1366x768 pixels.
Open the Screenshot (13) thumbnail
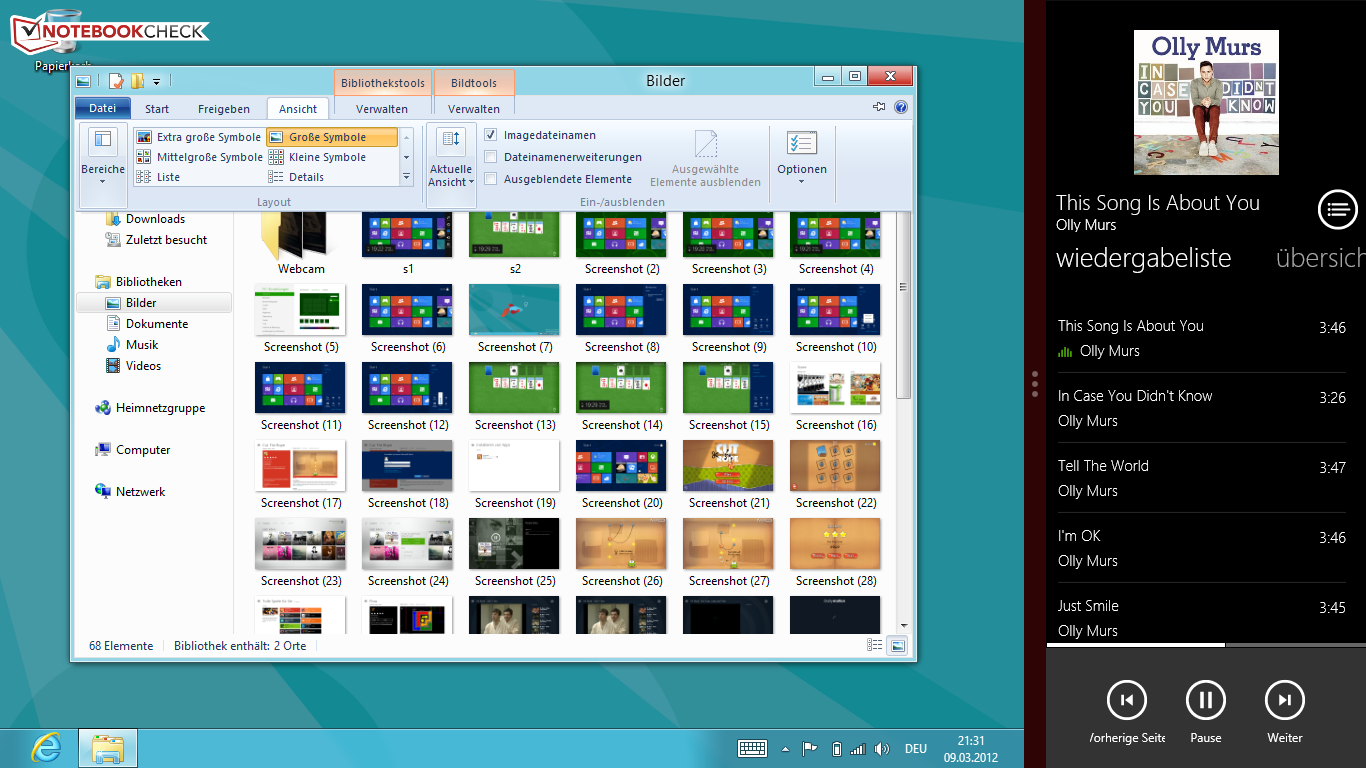coord(515,388)
